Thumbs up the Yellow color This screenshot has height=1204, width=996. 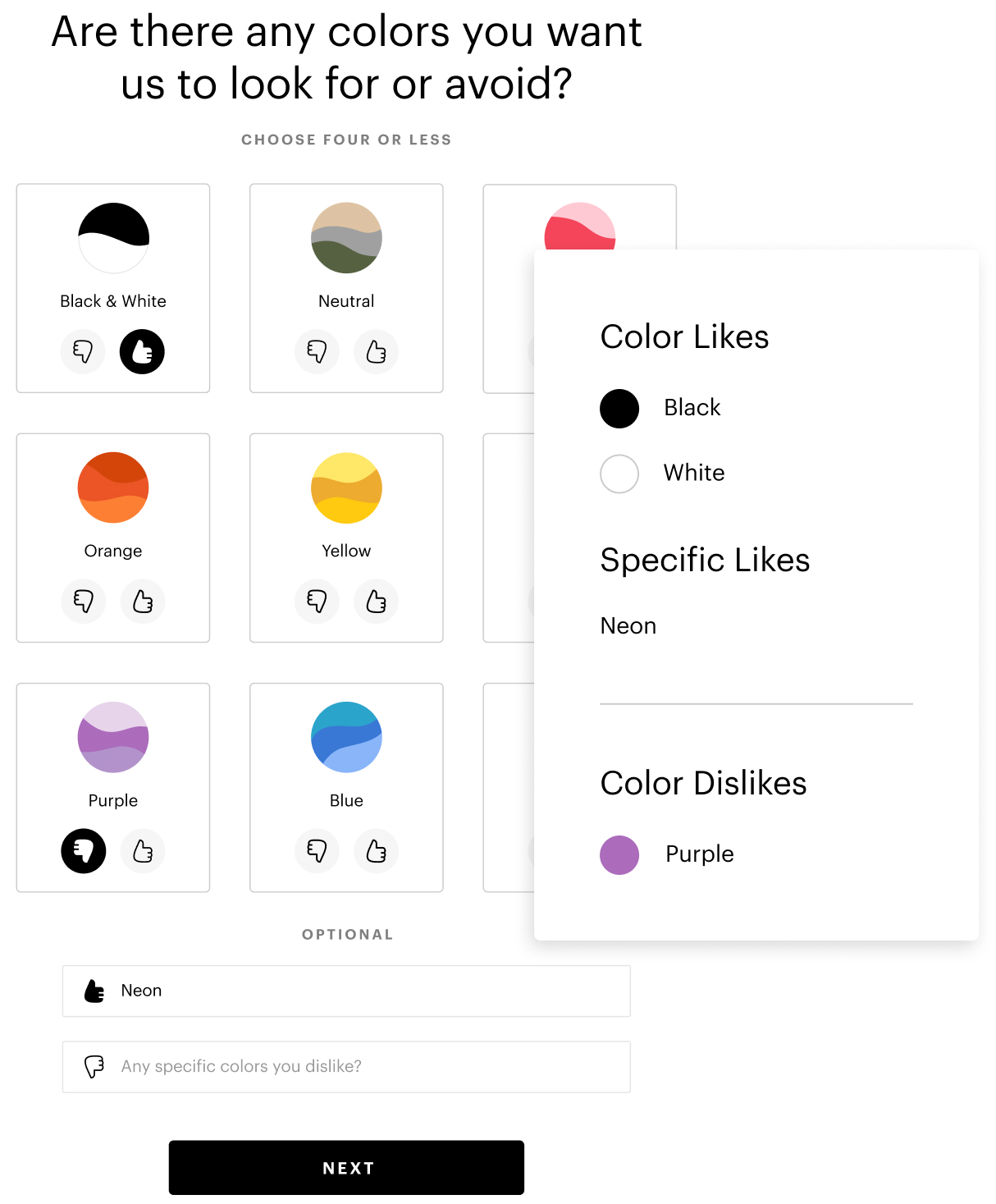[x=376, y=602]
